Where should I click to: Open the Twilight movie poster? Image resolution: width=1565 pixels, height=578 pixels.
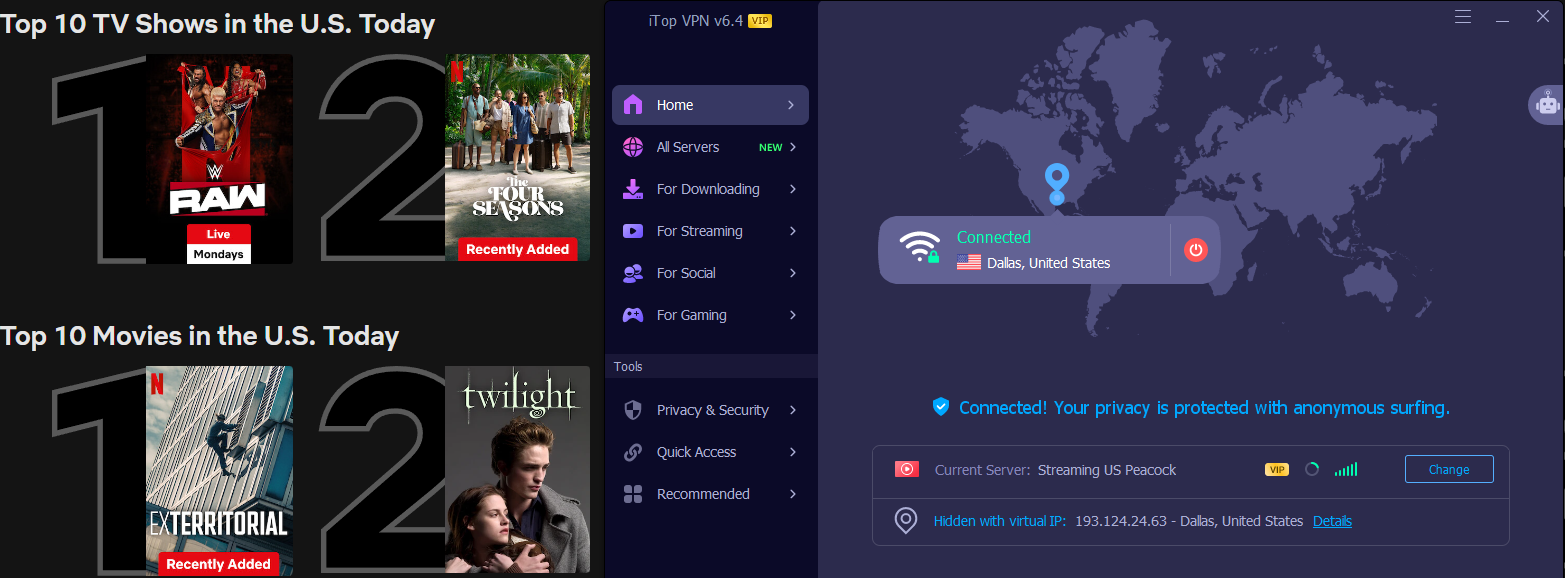click(x=518, y=470)
